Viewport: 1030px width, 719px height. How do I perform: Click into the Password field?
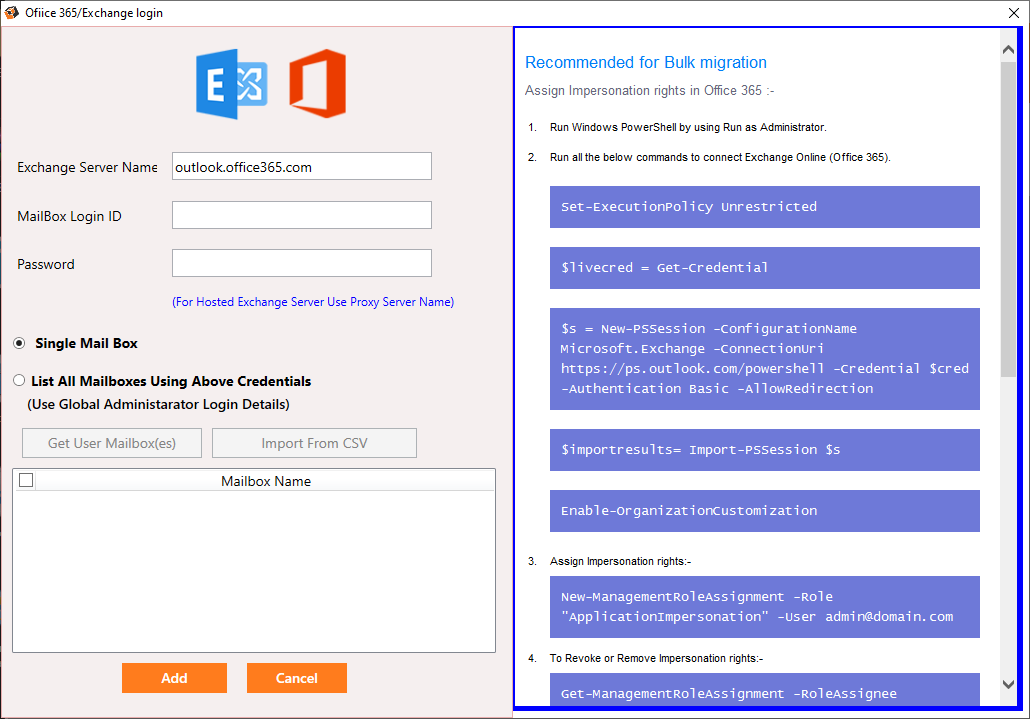(x=301, y=263)
